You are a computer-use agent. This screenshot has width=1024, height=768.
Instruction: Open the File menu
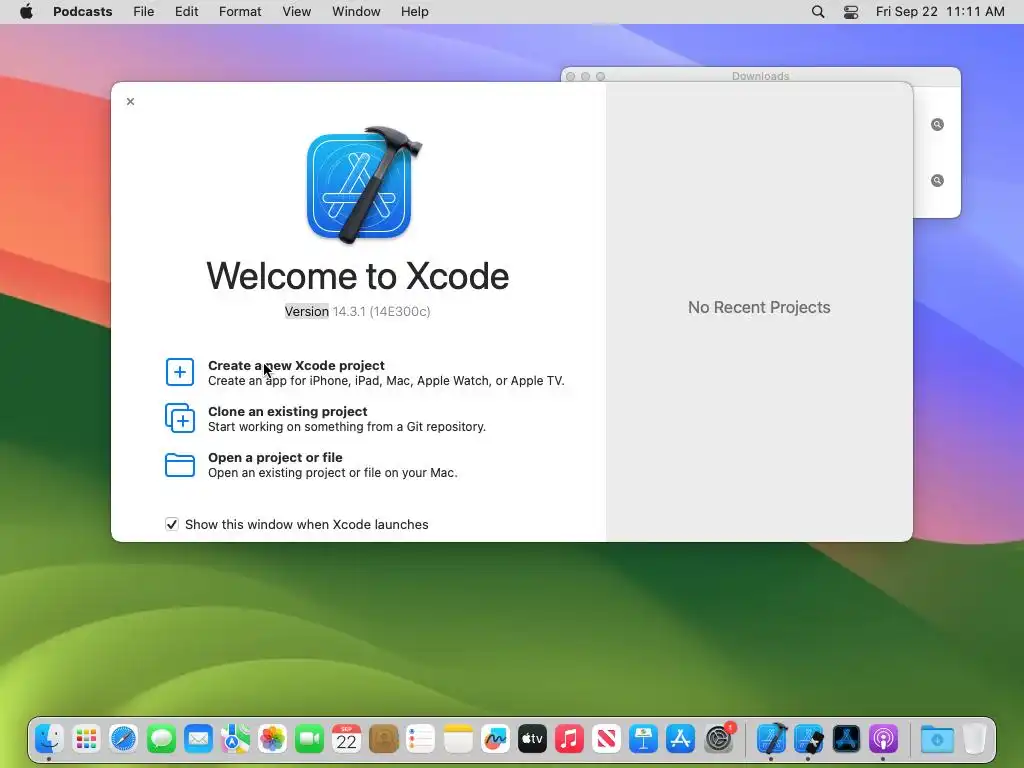coord(144,12)
